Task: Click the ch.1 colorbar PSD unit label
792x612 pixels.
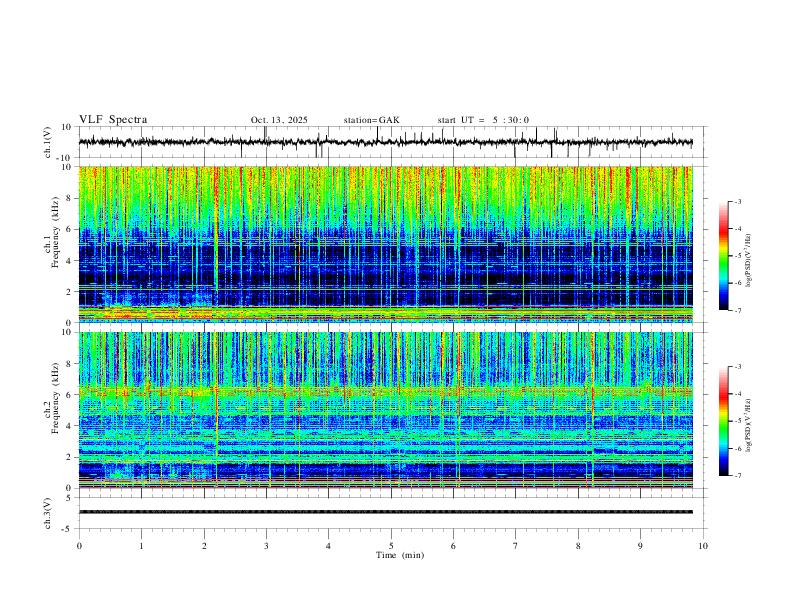Action: pyautogui.click(x=749, y=261)
